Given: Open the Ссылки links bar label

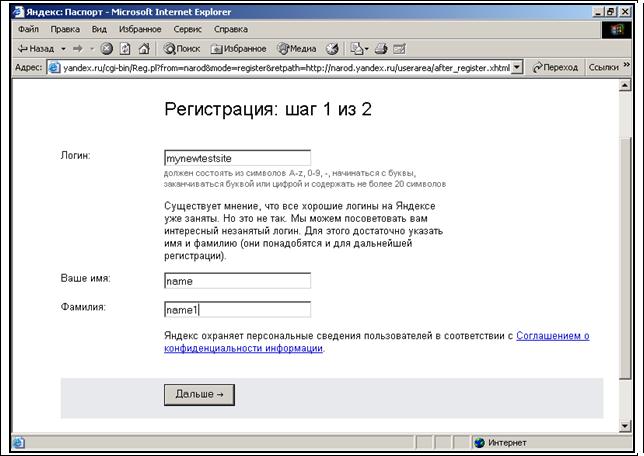Looking at the screenshot, I should coord(603,67).
